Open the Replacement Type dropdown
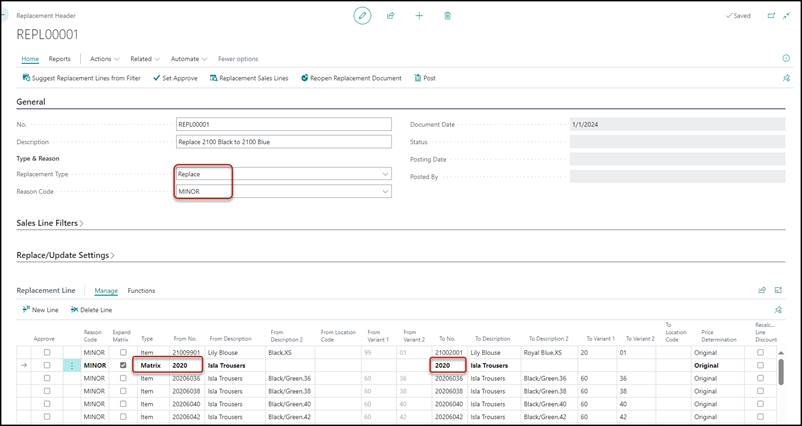 (385, 174)
